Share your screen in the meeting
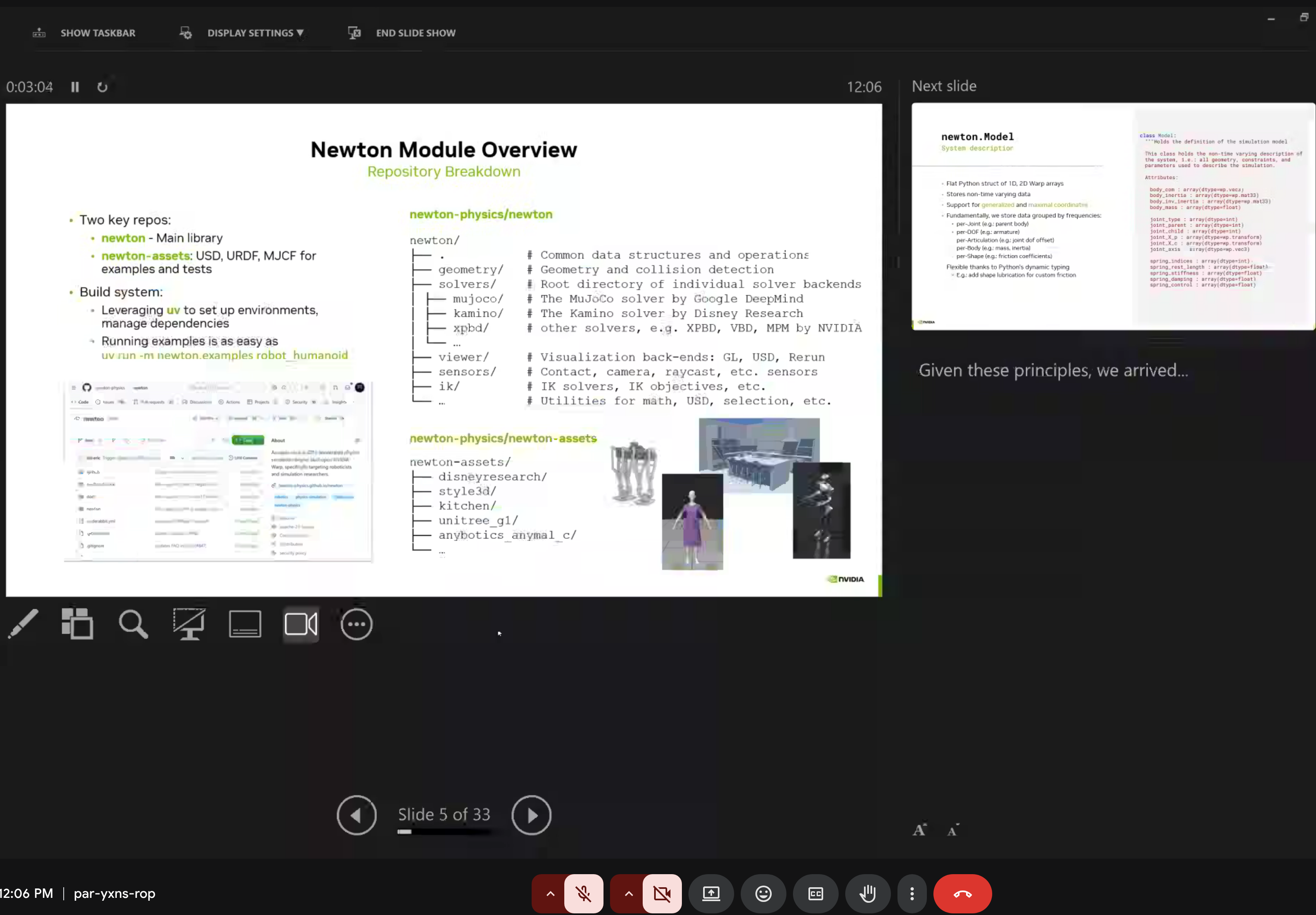The height and width of the screenshot is (915, 1316). point(711,894)
